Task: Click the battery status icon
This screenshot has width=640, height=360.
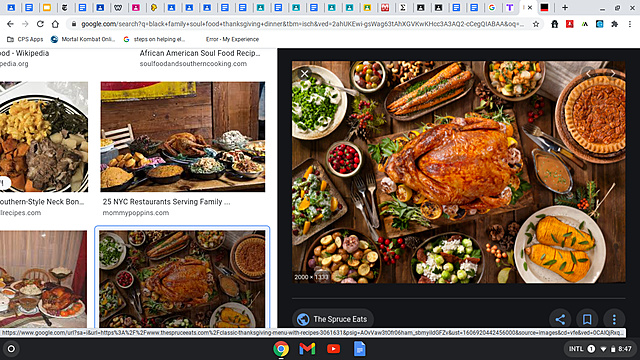Action: 613,349
